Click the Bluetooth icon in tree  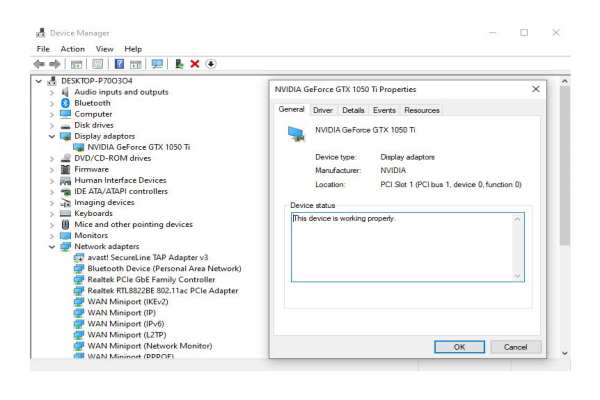[x=65, y=103]
